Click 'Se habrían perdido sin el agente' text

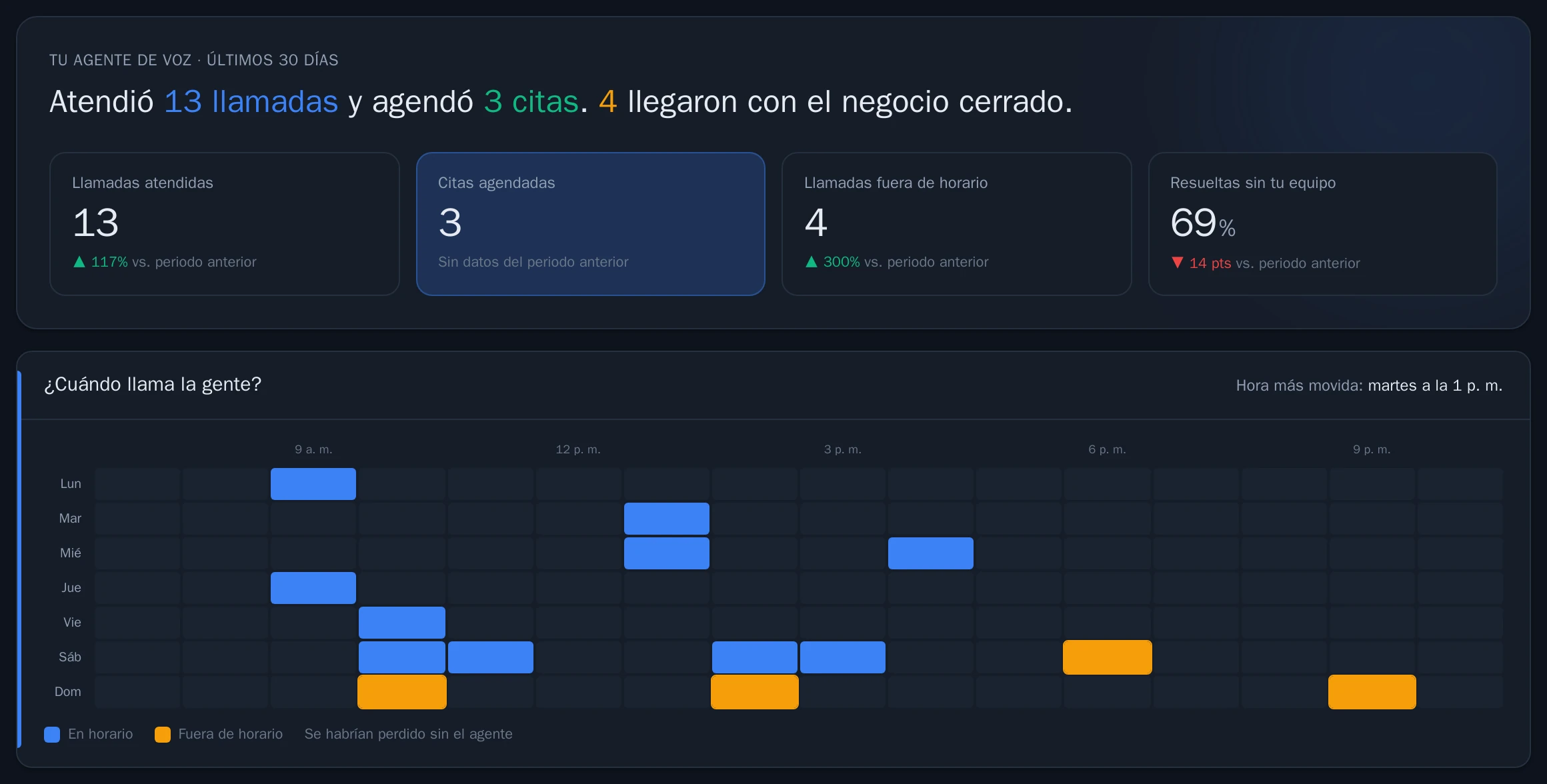pyautogui.click(x=409, y=734)
